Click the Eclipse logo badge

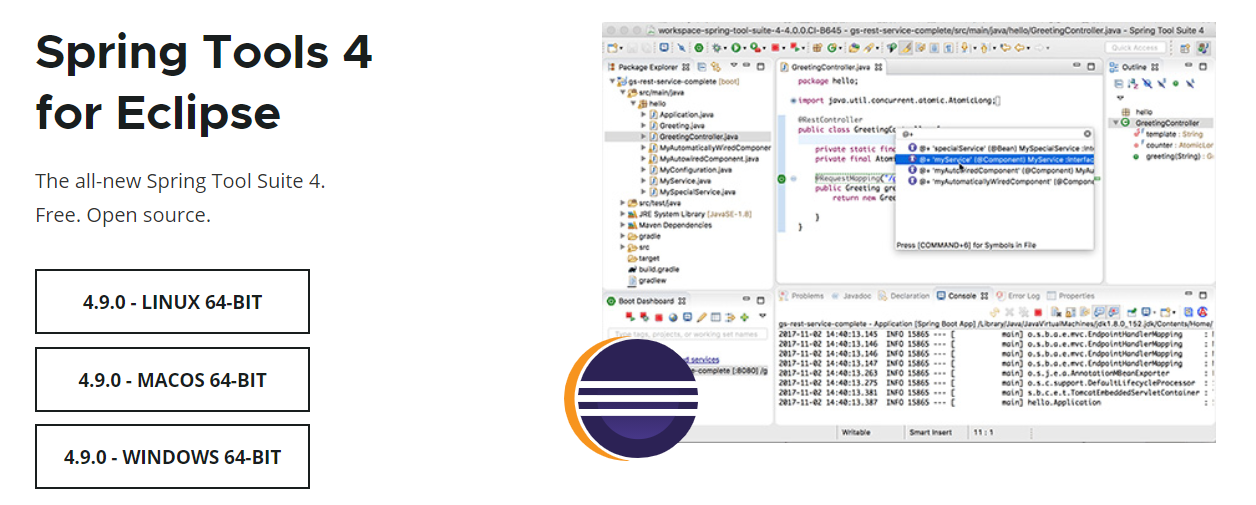pyautogui.click(x=632, y=398)
